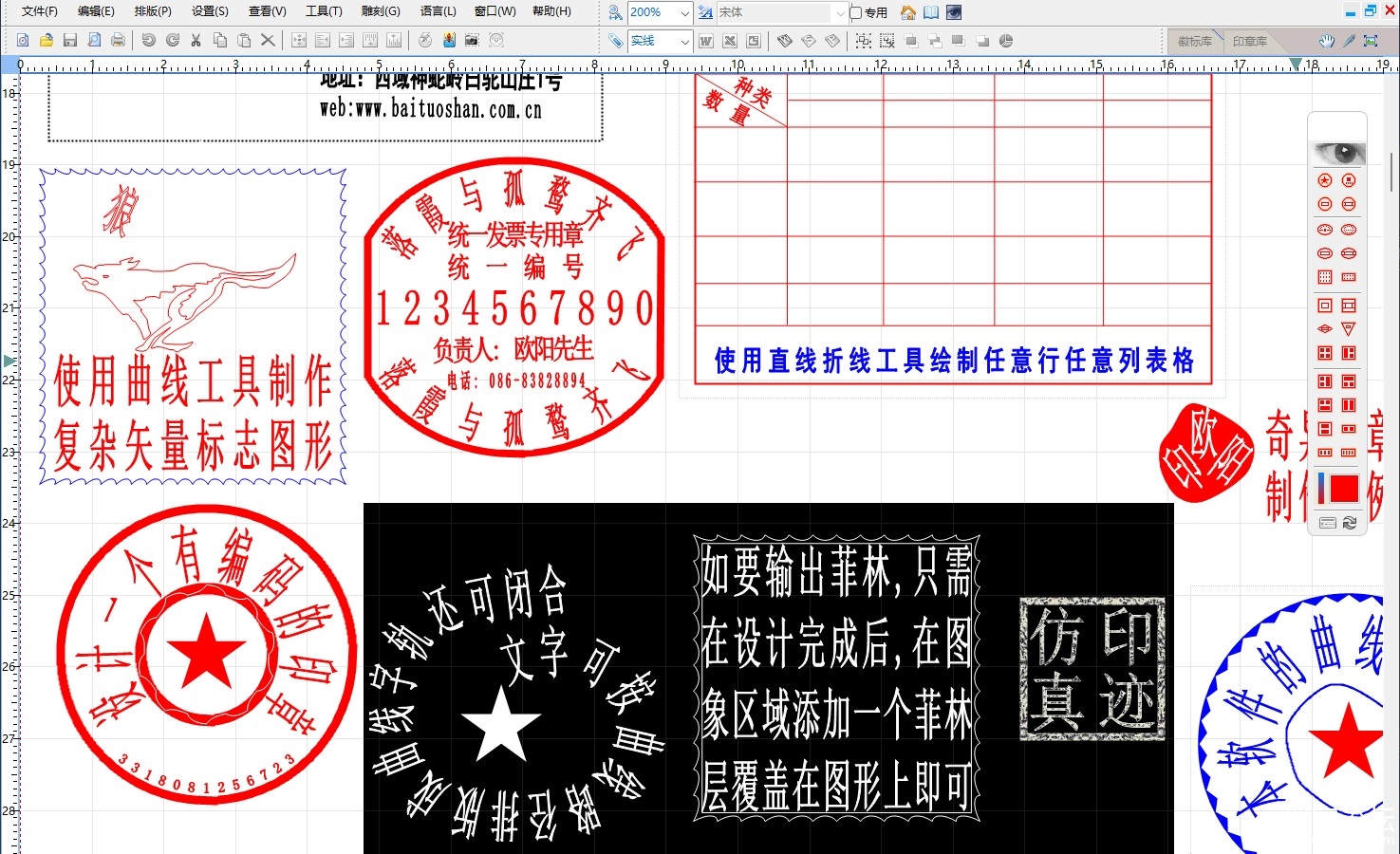Click the disc icon after the camera
1400x854 pixels.
(x=495, y=40)
